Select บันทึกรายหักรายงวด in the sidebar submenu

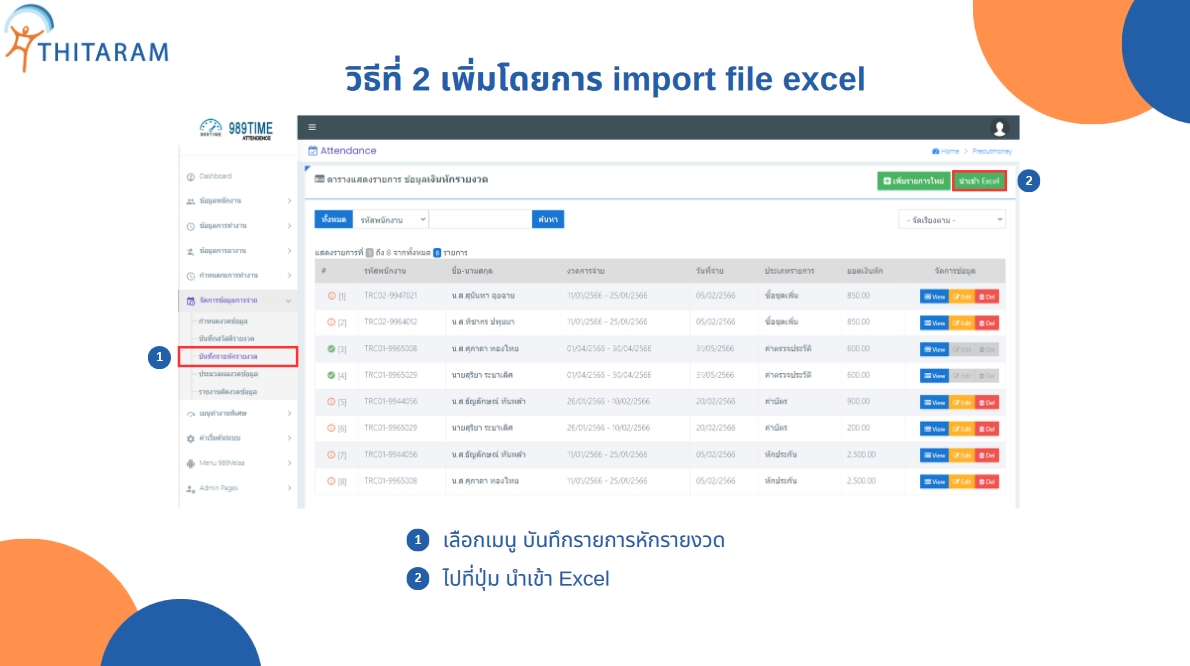point(228,356)
